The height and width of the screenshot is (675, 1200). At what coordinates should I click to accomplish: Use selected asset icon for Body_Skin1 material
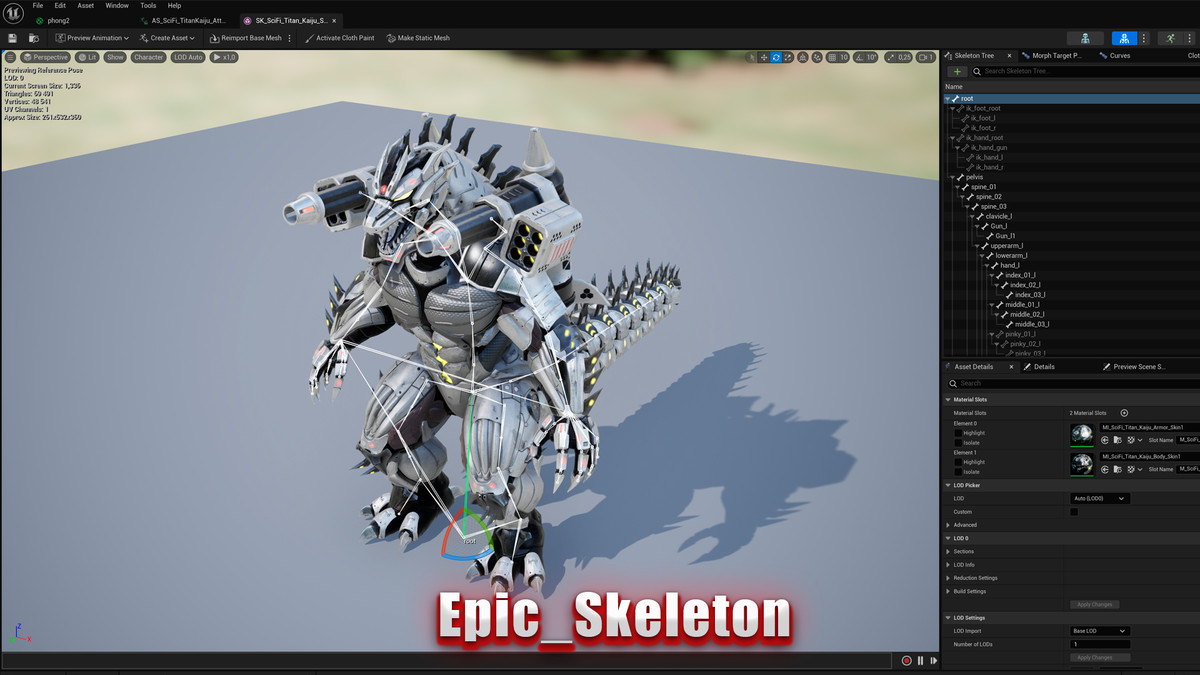coord(1105,468)
